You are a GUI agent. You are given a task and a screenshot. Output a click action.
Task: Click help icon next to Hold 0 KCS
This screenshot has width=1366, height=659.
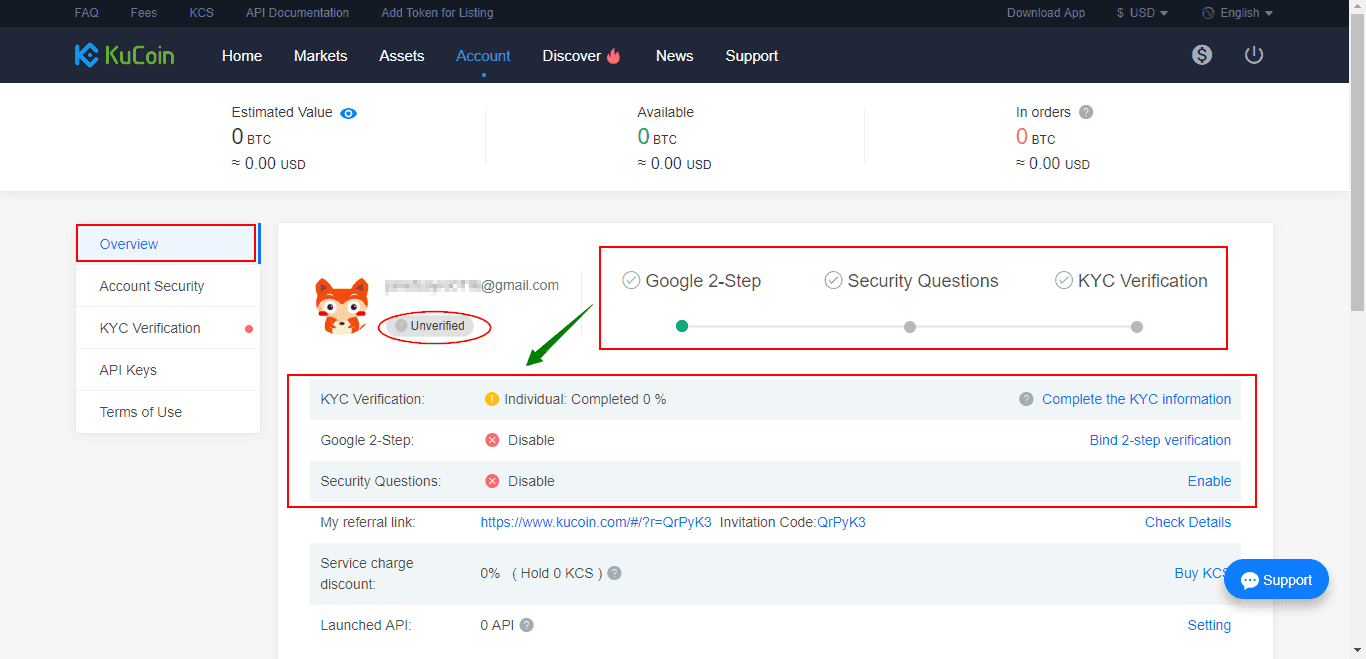click(x=615, y=573)
